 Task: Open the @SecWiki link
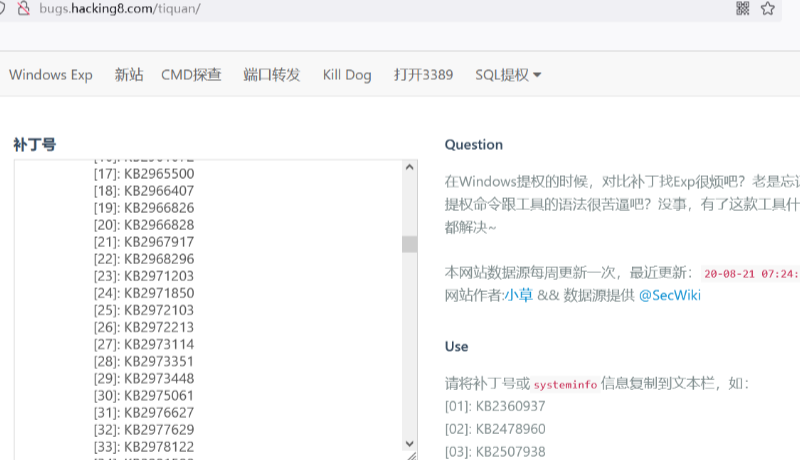[670, 295]
